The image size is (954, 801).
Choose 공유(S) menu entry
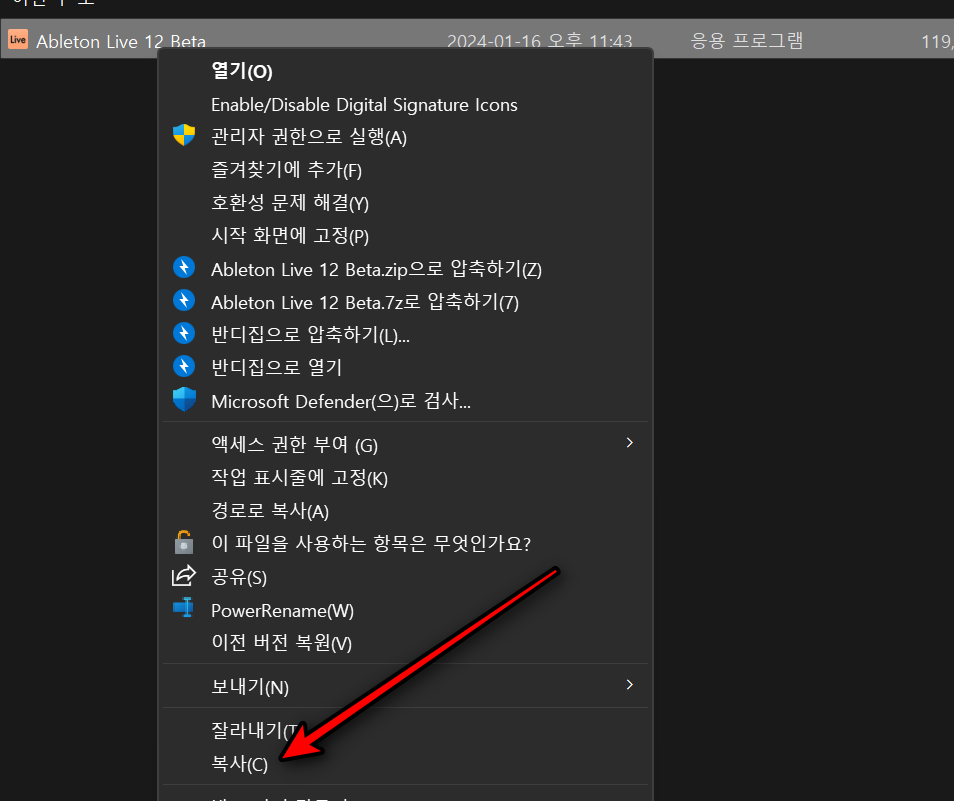coord(238,577)
